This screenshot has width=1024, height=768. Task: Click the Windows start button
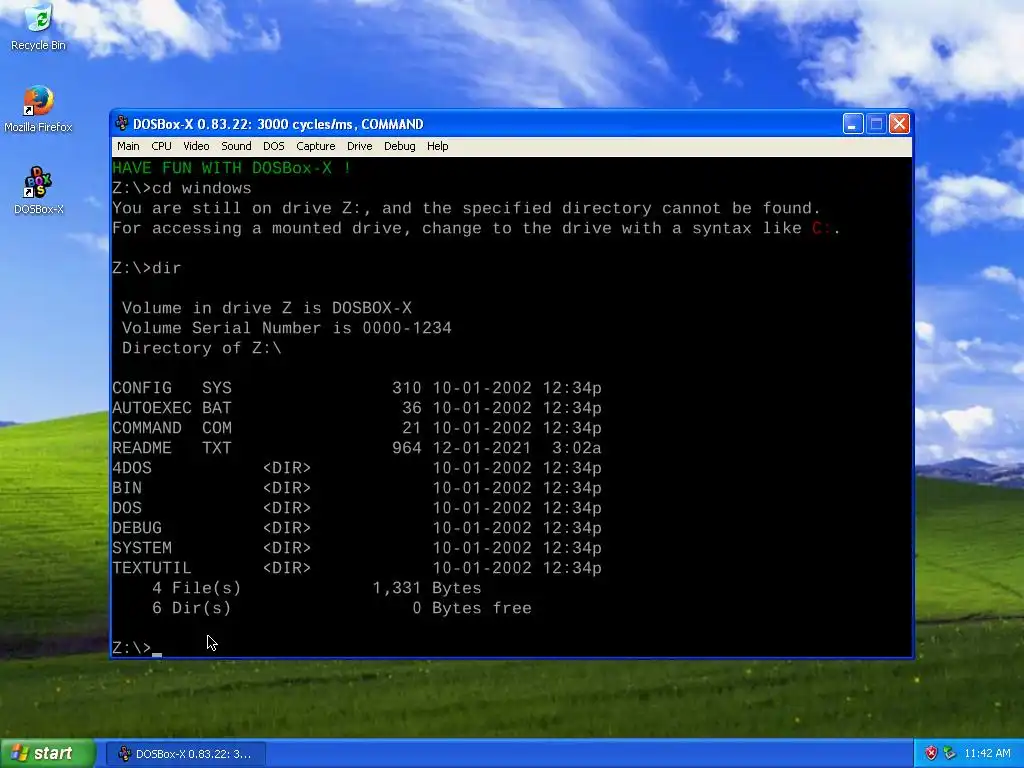(48, 754)
